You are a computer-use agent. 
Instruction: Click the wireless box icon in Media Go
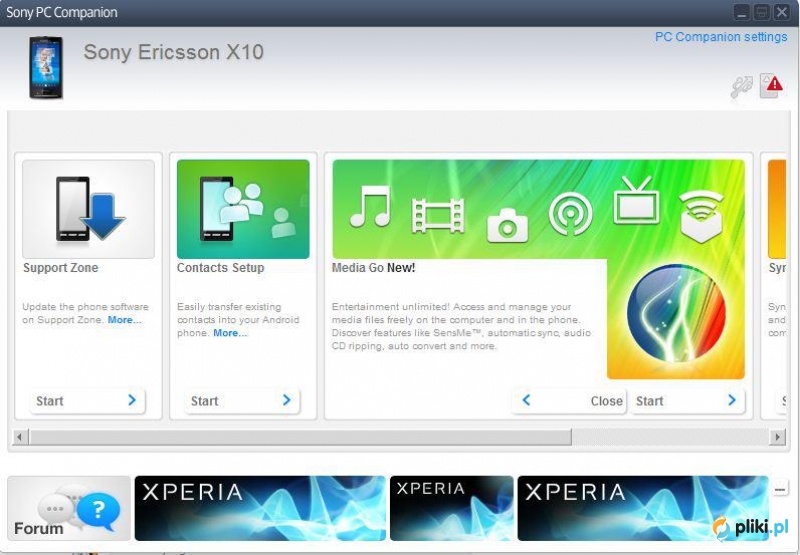(x=702, y=216)
